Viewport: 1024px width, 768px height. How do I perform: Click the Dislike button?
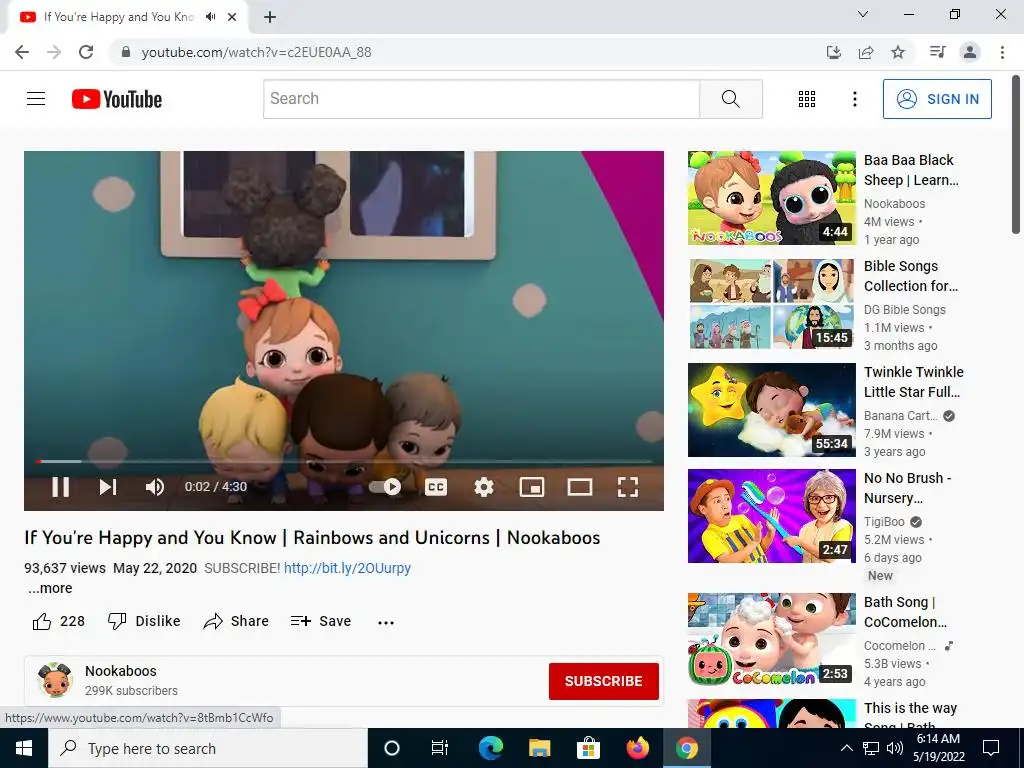[x=144, y=621]
